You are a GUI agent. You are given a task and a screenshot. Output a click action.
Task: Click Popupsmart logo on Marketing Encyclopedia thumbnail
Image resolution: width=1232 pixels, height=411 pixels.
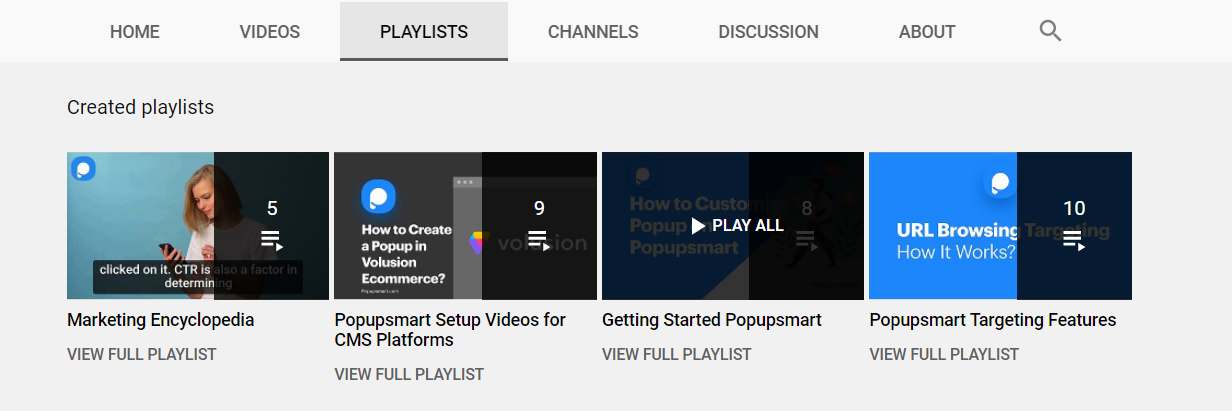tap(83, 169)
